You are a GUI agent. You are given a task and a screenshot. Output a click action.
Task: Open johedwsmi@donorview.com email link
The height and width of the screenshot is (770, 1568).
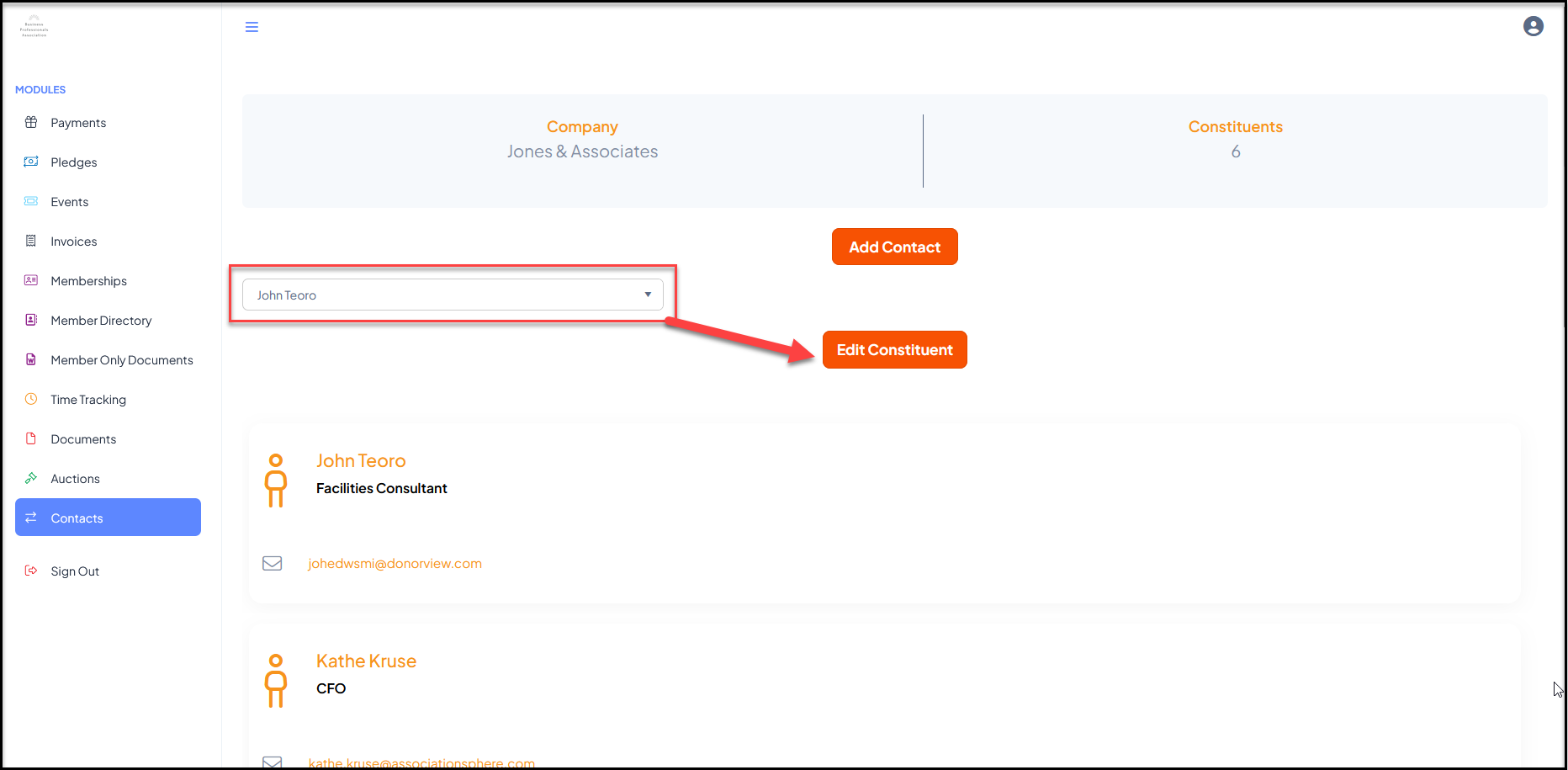tap(395, 564)
